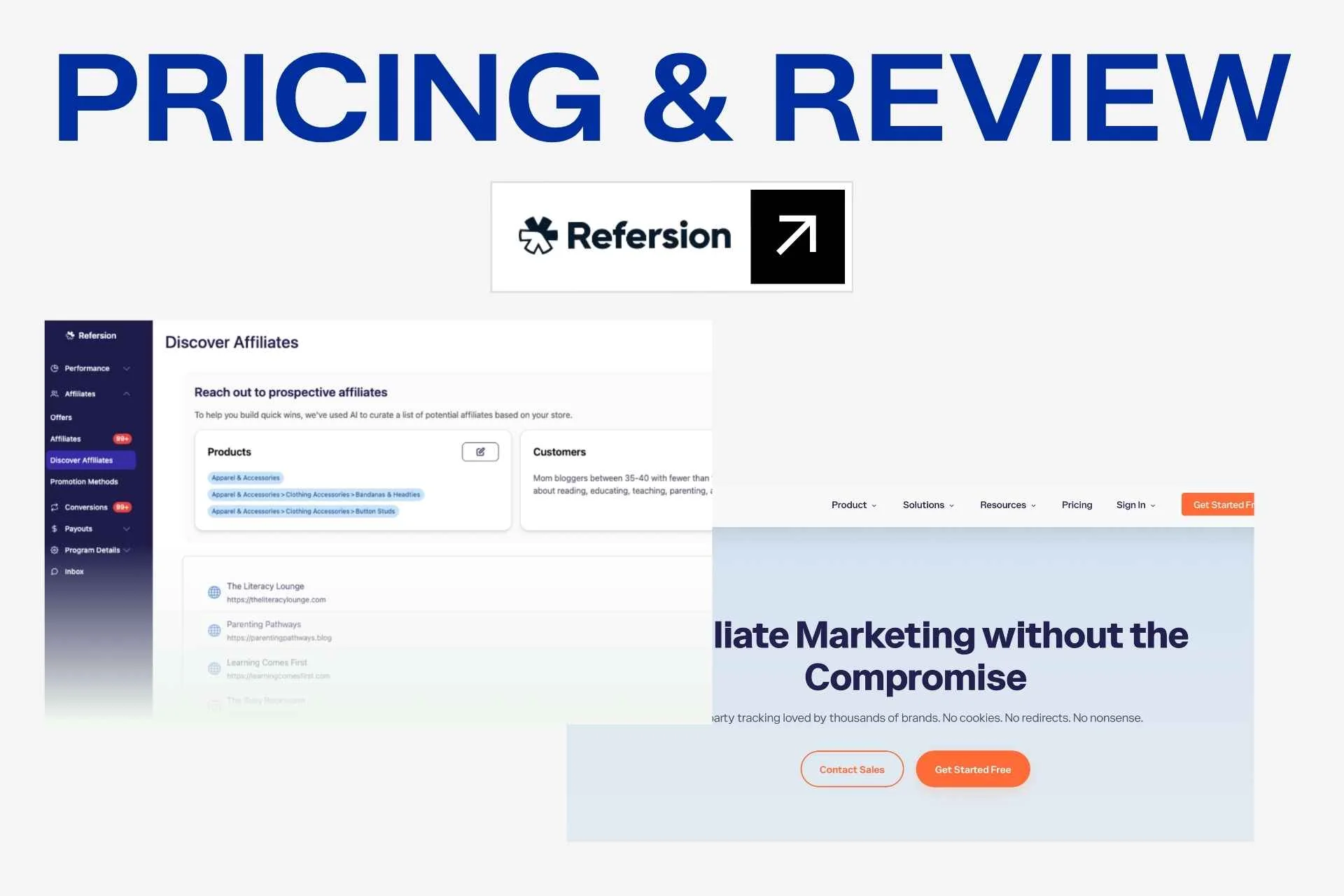The height and width of the screenshot is (896, 1344).
Task: Open the theliteracylounge.com link
Action: click(x=276, y=600)
